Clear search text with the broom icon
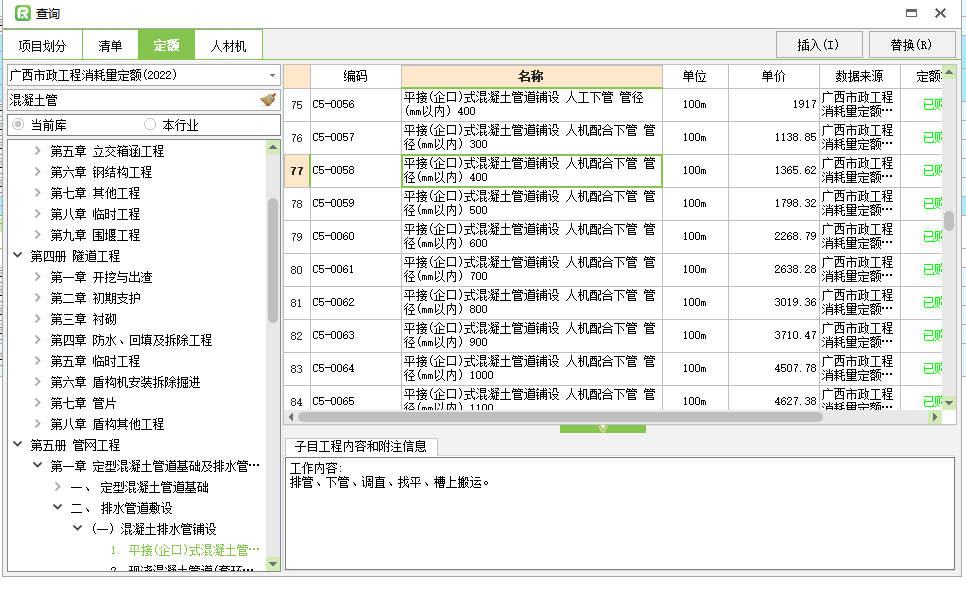 pyautogui.click(x=268, y=100)
